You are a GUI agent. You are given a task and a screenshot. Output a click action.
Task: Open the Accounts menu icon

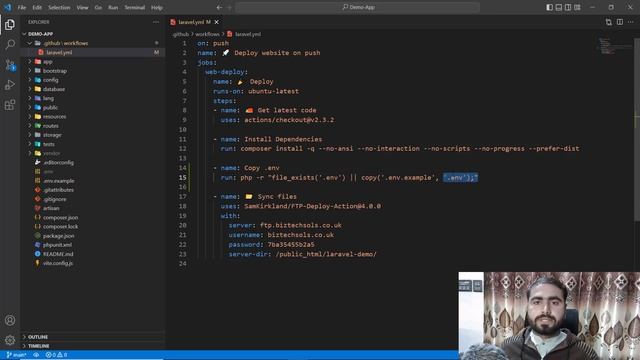(10, 320)
